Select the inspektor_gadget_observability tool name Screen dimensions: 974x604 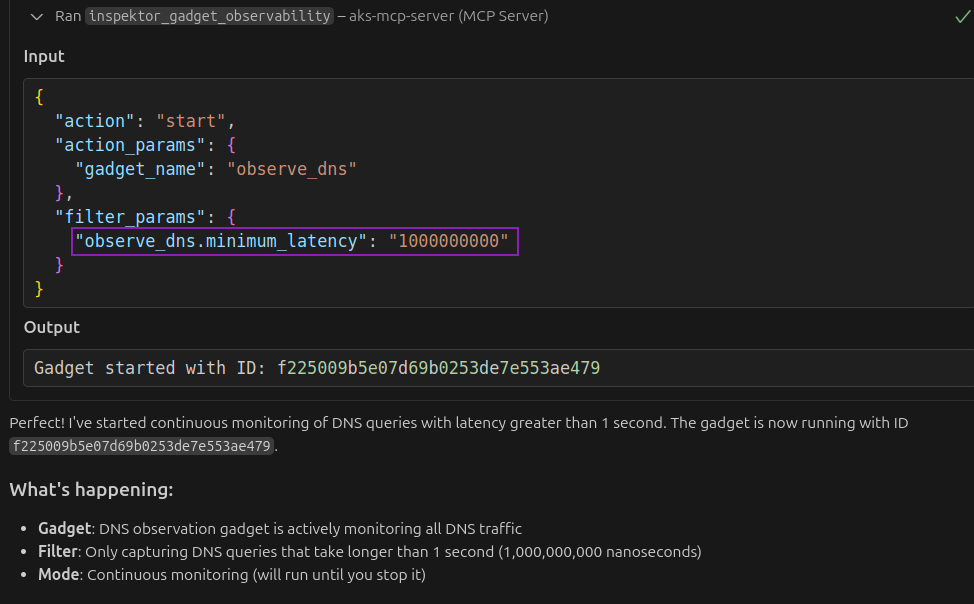coord(209,16)
